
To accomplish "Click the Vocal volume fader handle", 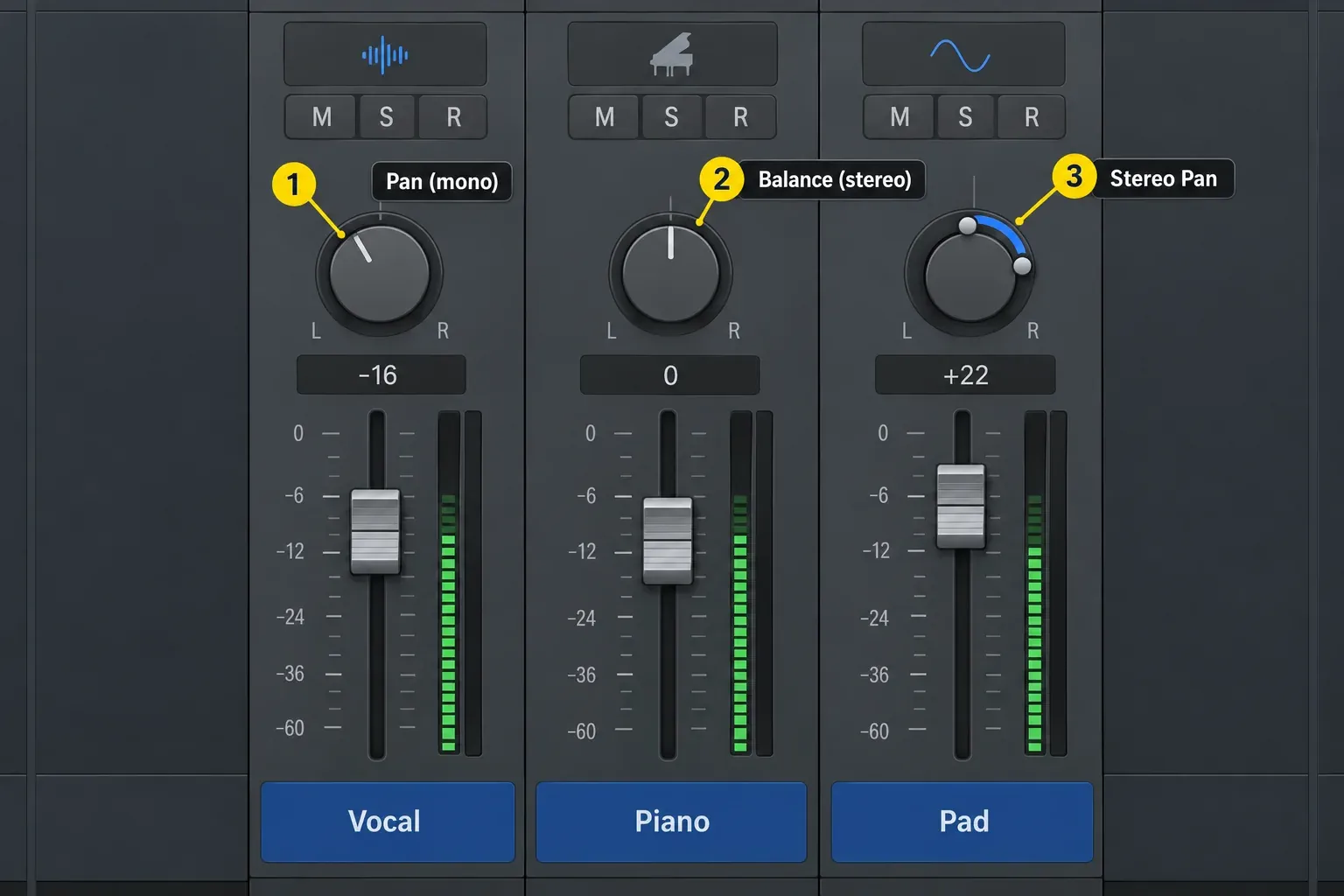I will (375, 531).
